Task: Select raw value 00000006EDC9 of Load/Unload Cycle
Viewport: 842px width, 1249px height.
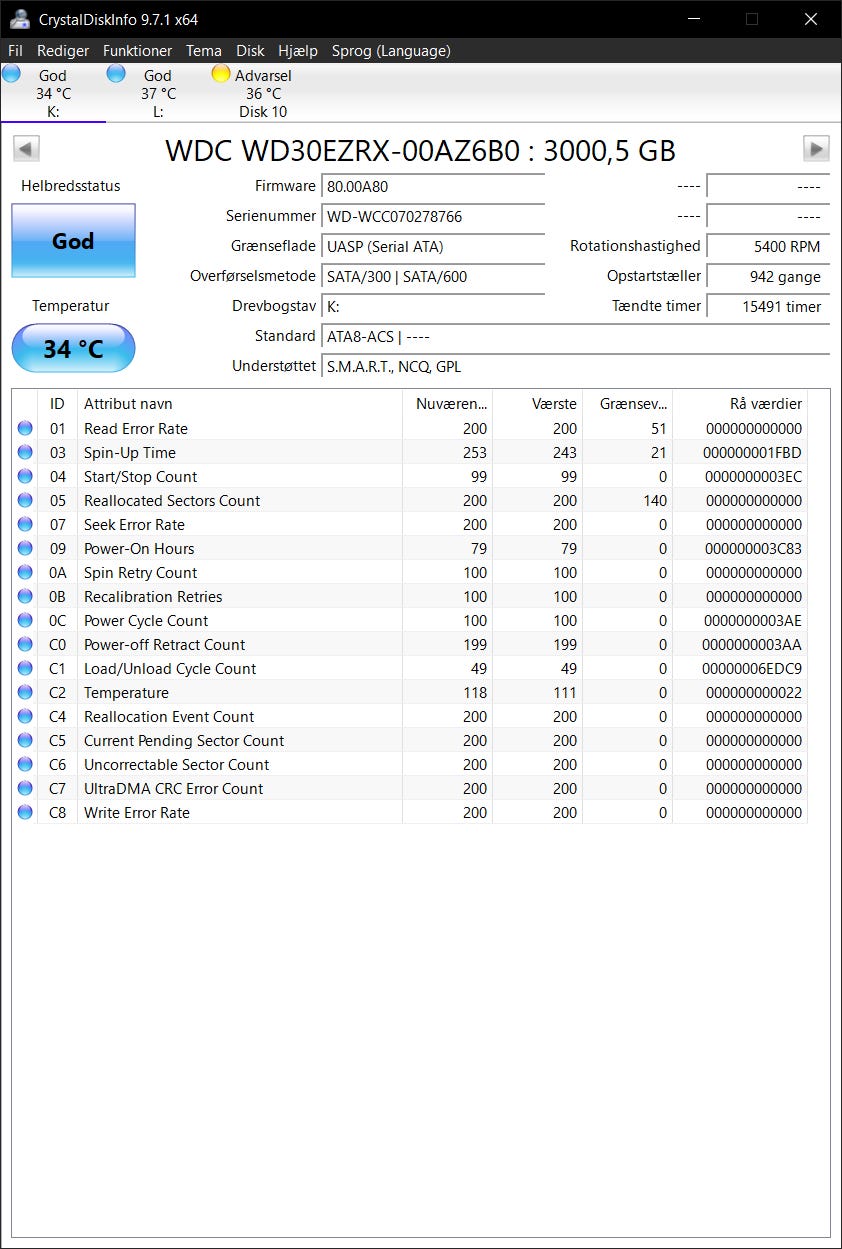Action: pos(754,669)
